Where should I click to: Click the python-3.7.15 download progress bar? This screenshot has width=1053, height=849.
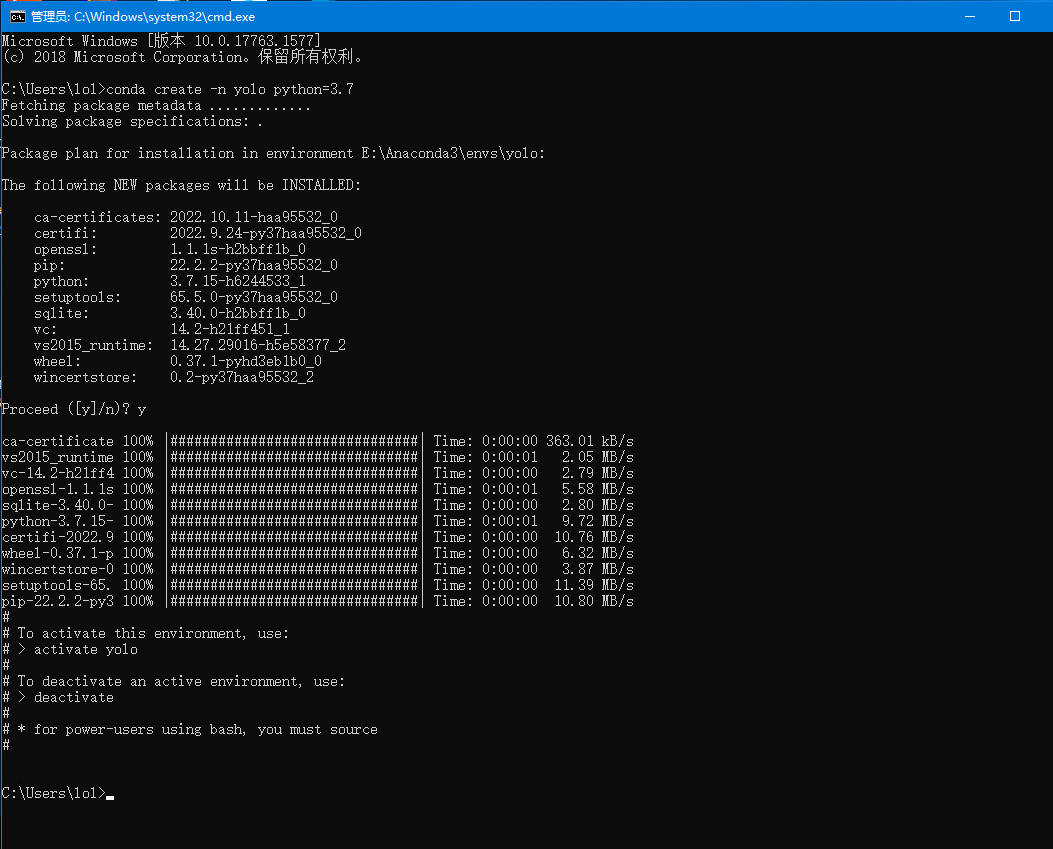[295, 521]
